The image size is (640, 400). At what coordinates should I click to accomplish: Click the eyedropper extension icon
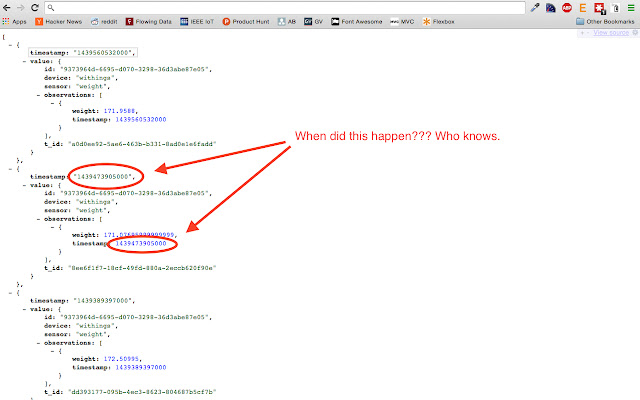click(536, 7)
